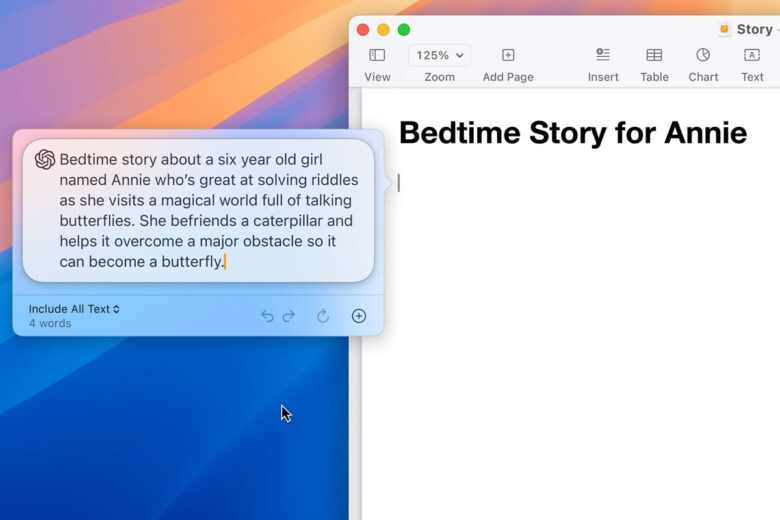Open the Insert menu icon in the toolbar
The image size is (780, 520).
coord(603,54)
